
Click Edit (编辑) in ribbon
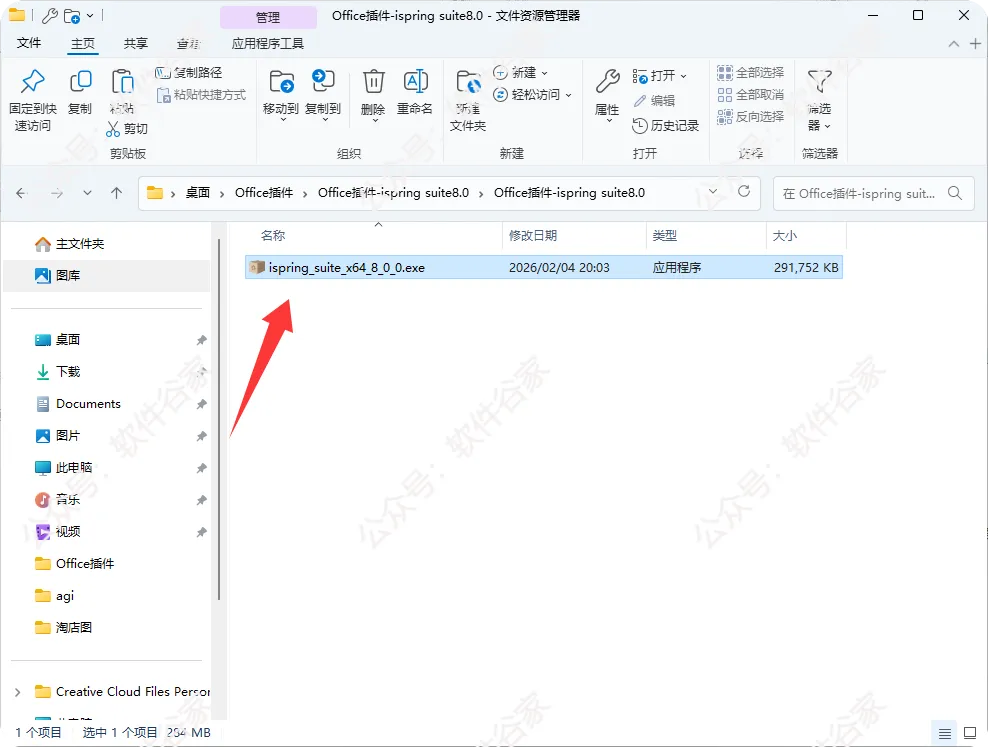654,101
